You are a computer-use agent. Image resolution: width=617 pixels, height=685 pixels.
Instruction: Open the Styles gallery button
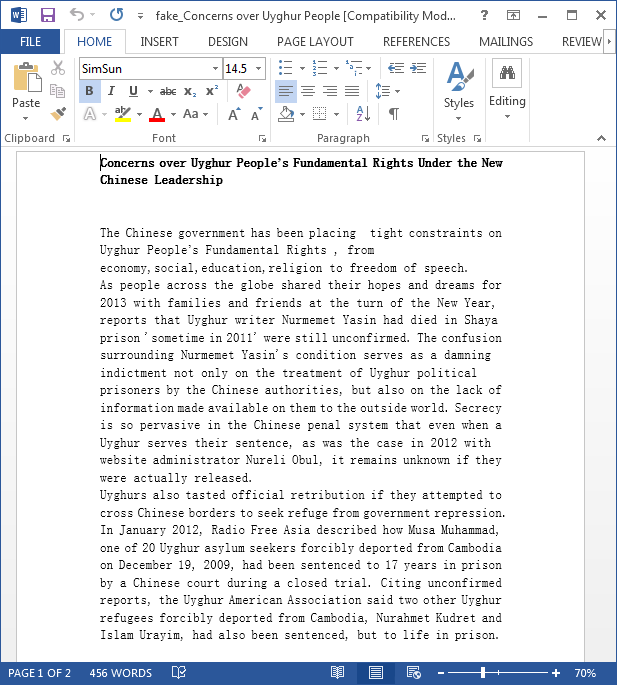[x=459, y=91]
